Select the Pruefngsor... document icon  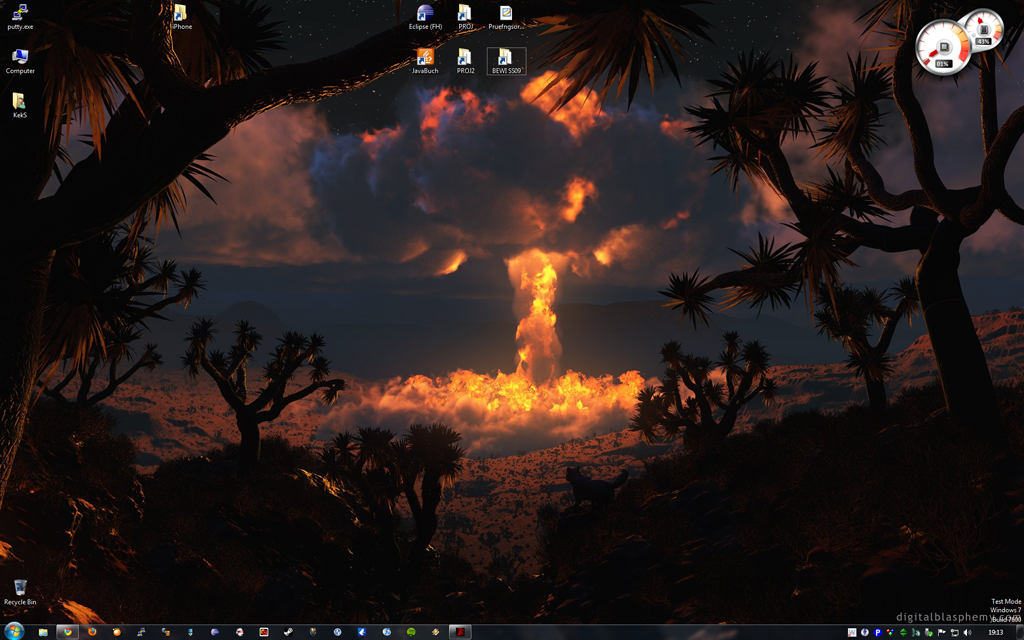pos(506,15)
